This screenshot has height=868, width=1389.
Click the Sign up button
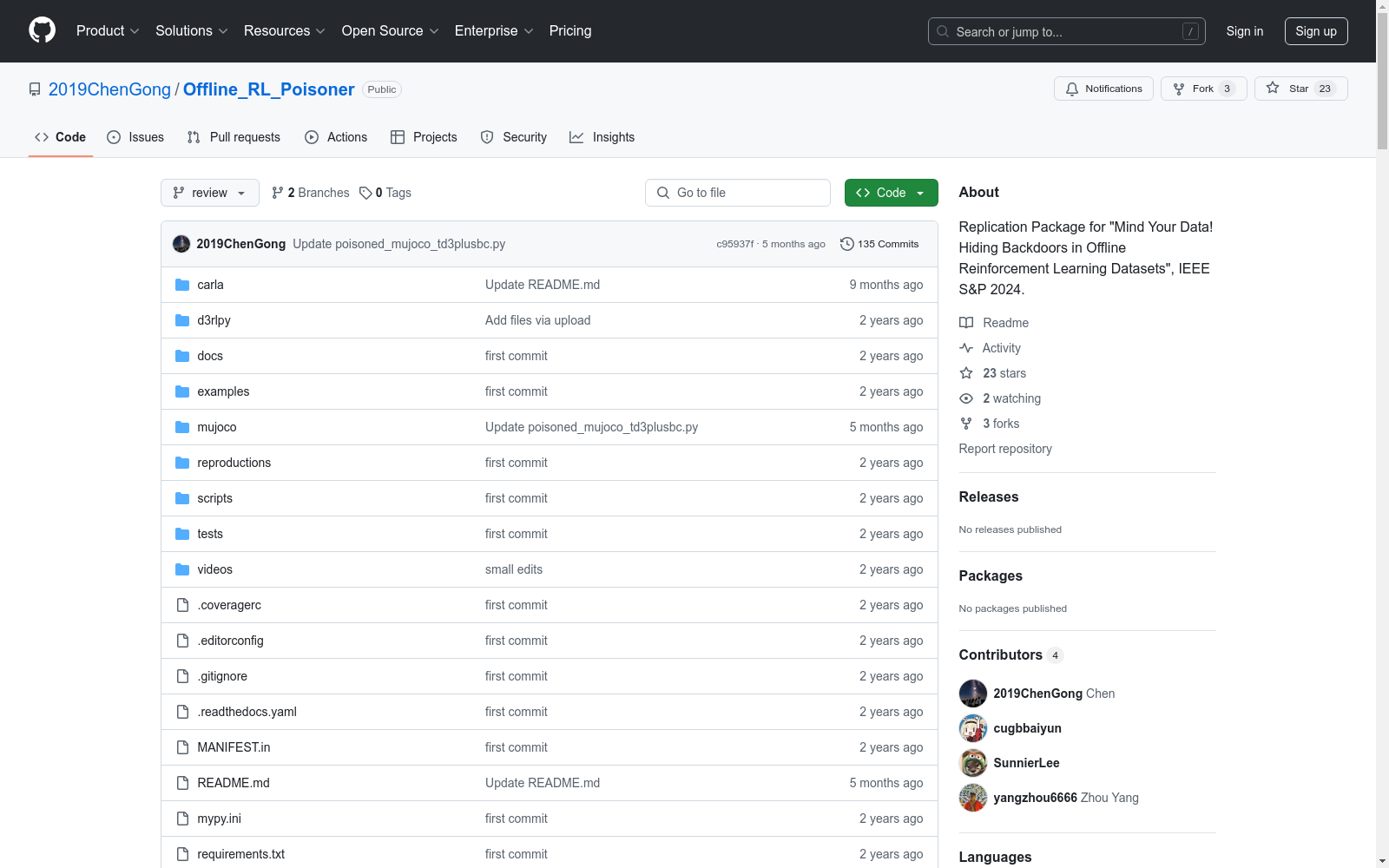1316,31
